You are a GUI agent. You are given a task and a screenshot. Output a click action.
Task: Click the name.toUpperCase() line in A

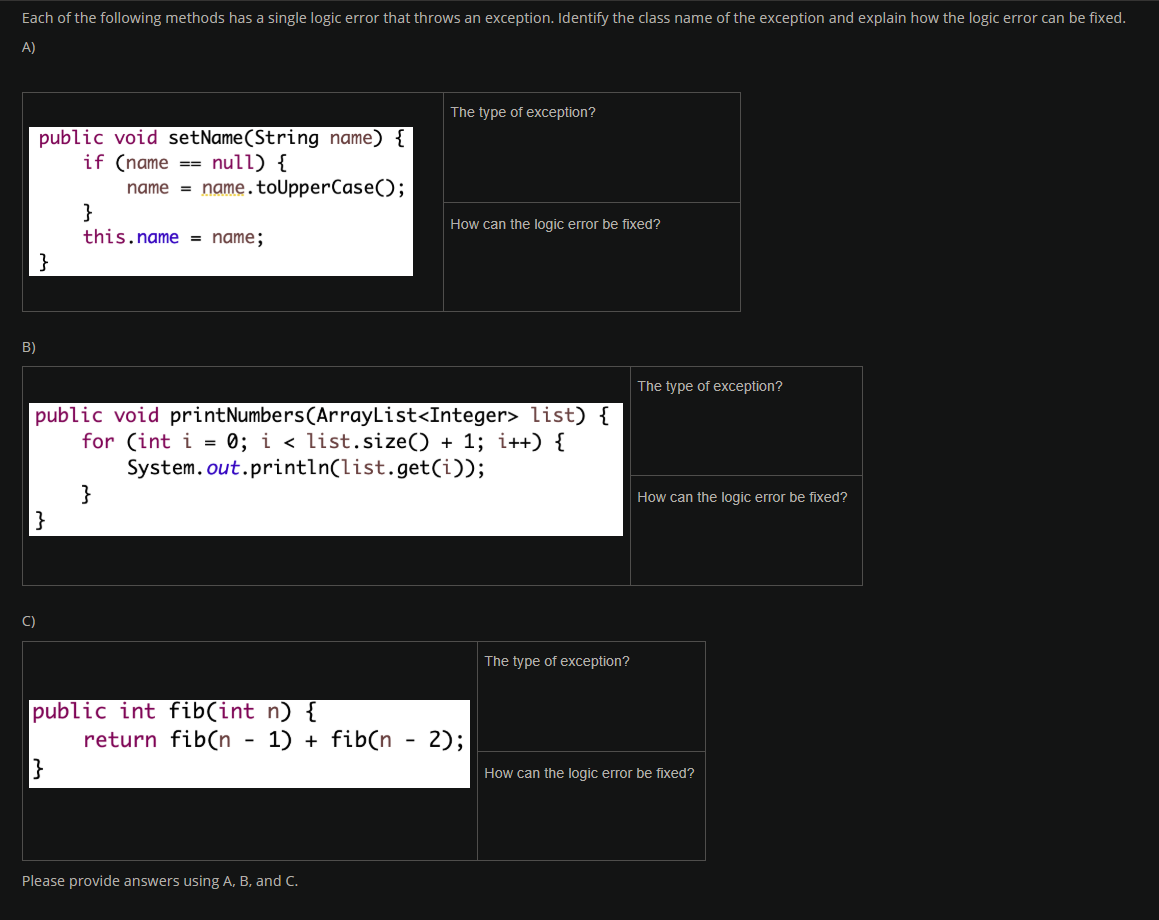(x=265, y=186)
